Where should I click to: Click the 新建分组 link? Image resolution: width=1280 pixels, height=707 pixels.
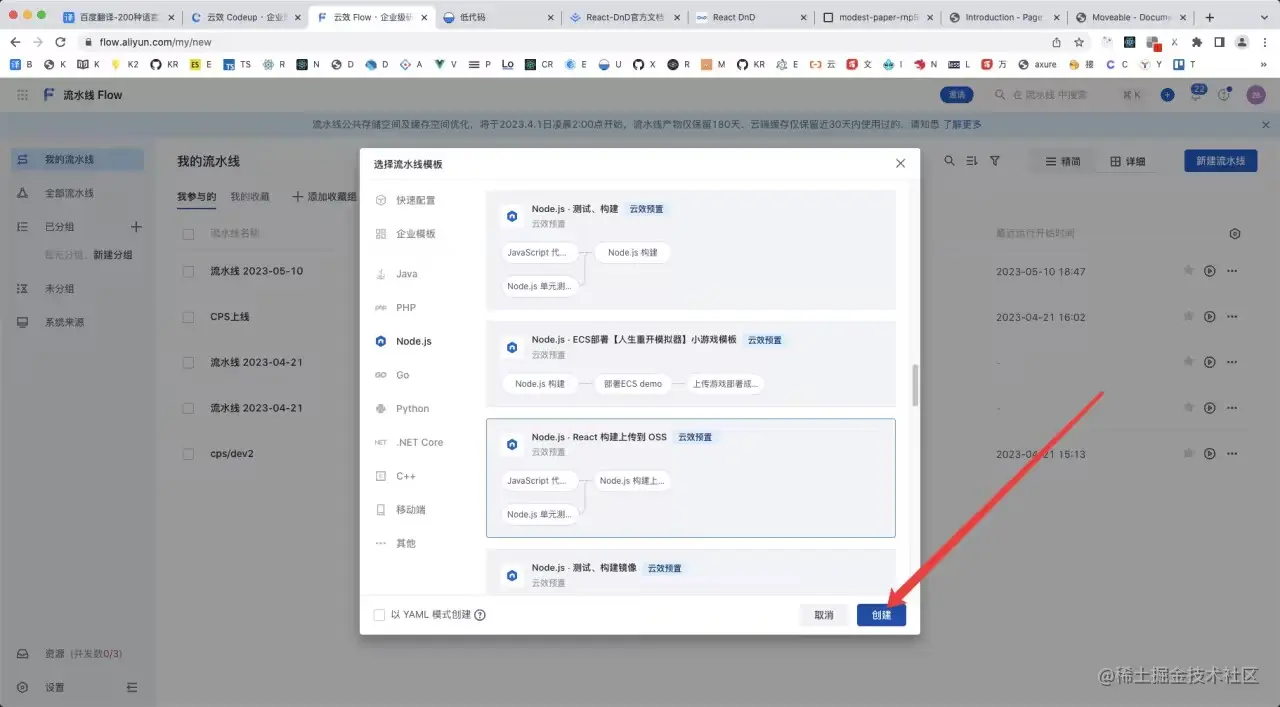click(x=113, y=255)
